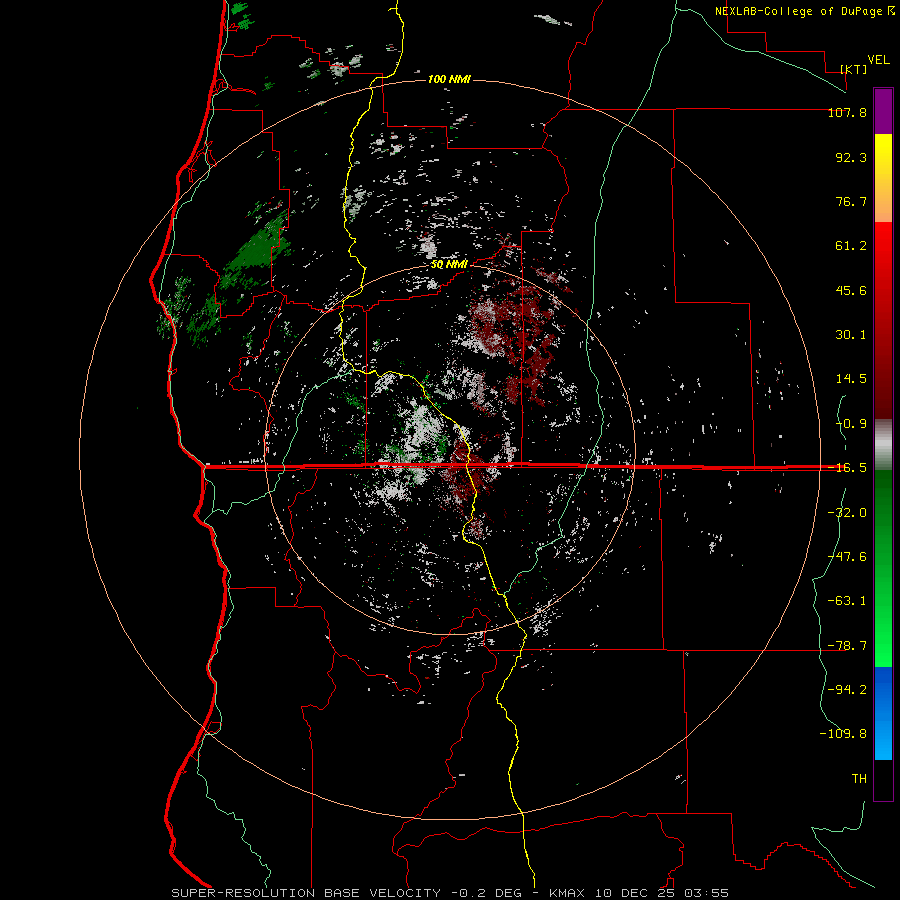Click the 92.3 velocity scale value
Image resolution: width=900 pixels, height=900 pixels.
point(851,157)
